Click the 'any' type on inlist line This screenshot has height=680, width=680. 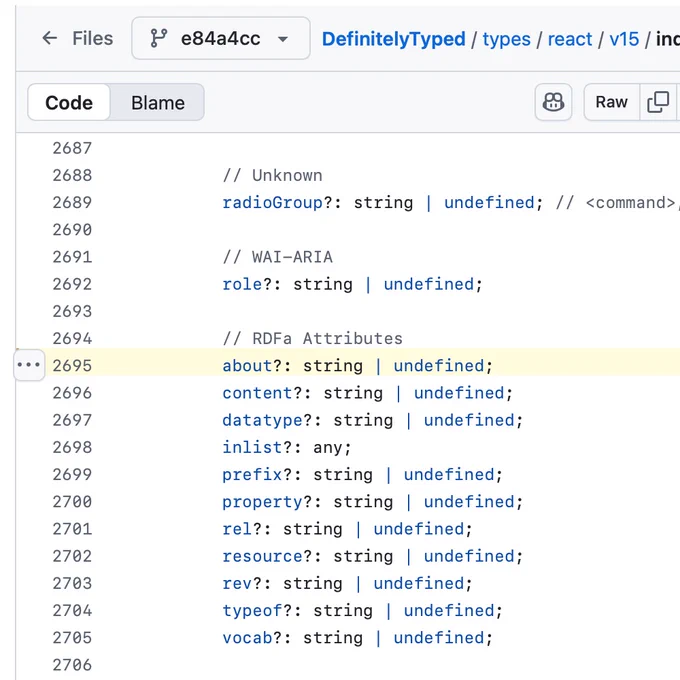(328, 448)
